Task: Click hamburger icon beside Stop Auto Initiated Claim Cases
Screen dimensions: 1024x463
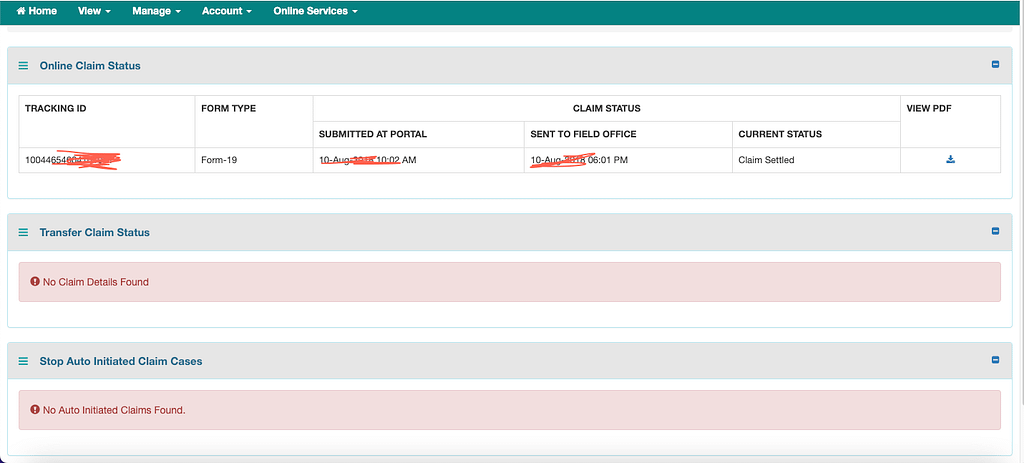Action: pyautogui.click(x=24, y=361)
